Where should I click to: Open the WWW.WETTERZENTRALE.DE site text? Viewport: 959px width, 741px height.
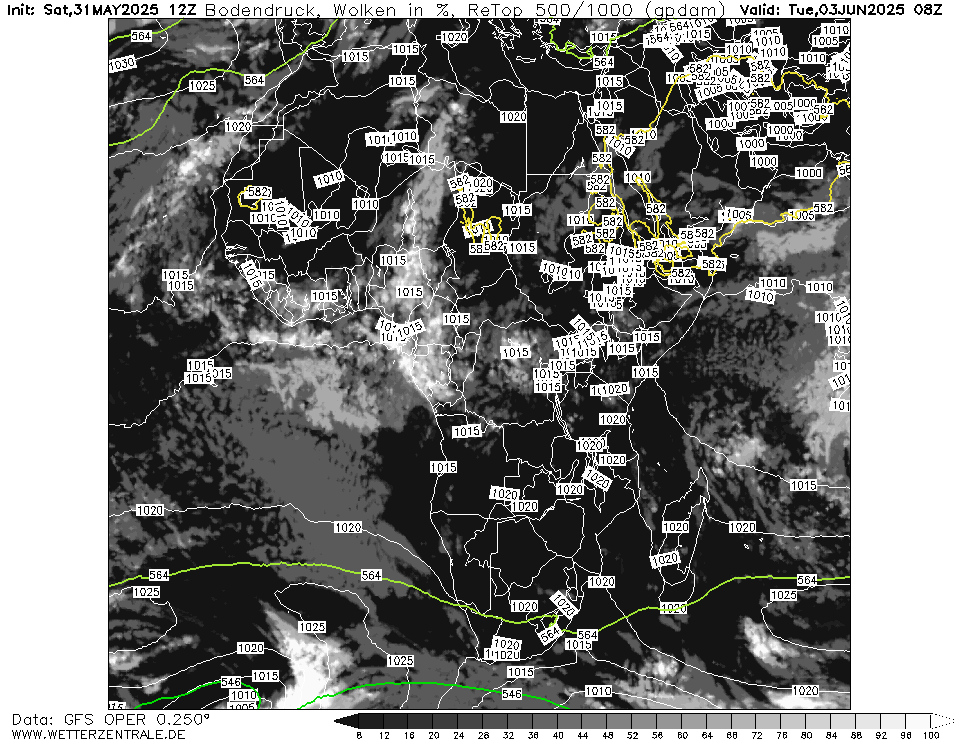pyautogui.click(x=98, y=734)
